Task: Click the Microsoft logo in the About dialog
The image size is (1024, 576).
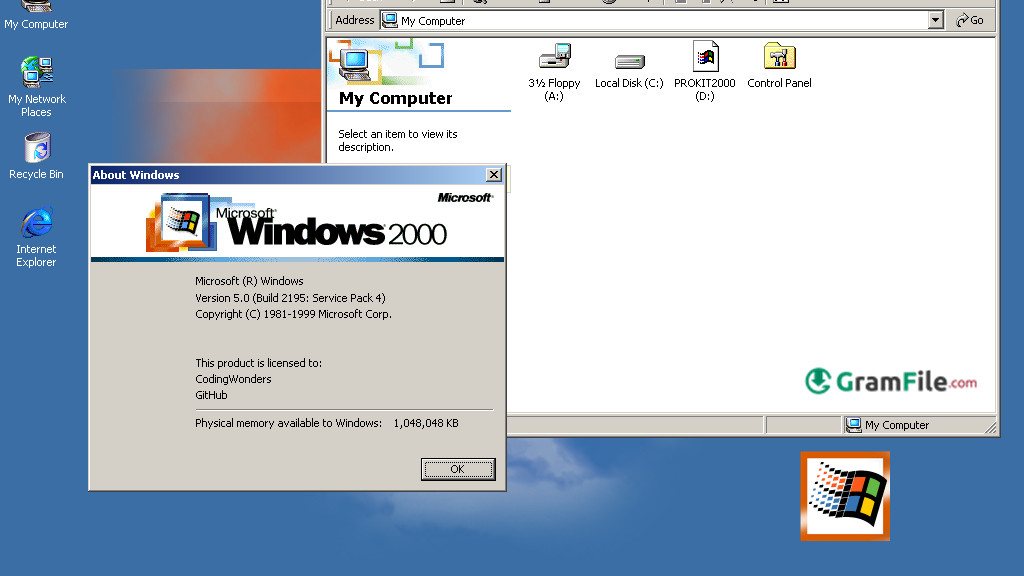Action: [464, 198]
